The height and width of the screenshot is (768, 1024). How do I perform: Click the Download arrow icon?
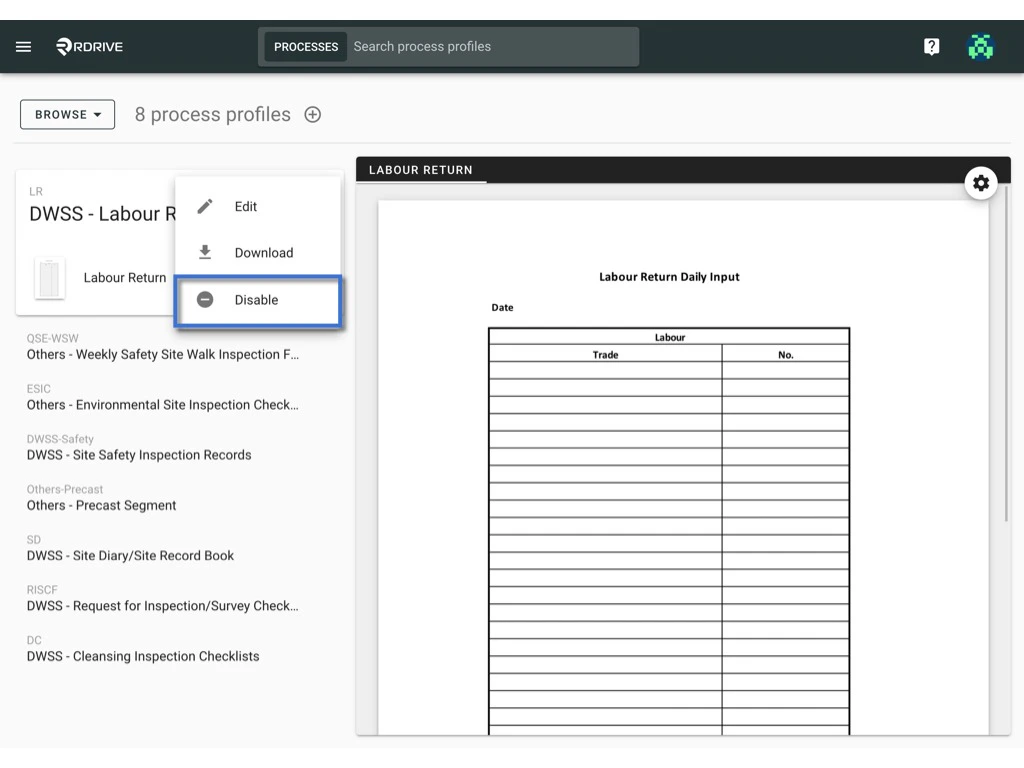[x=205, y=252]
